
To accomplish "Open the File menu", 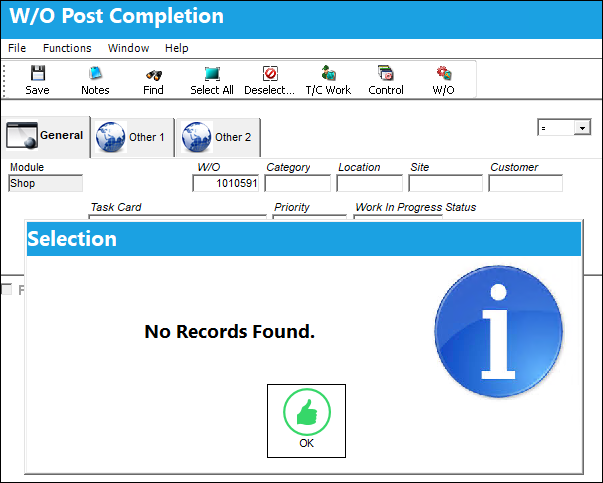I will click(17, 48).
